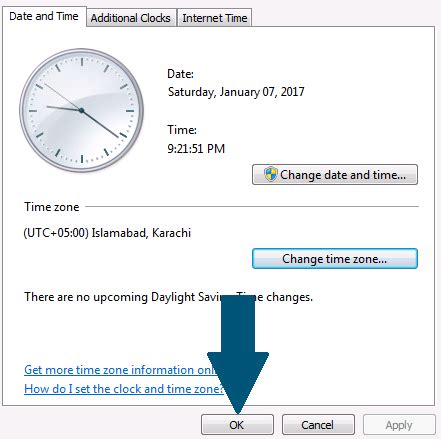Dismiss the dialog with Cancel

click(318, 425)
